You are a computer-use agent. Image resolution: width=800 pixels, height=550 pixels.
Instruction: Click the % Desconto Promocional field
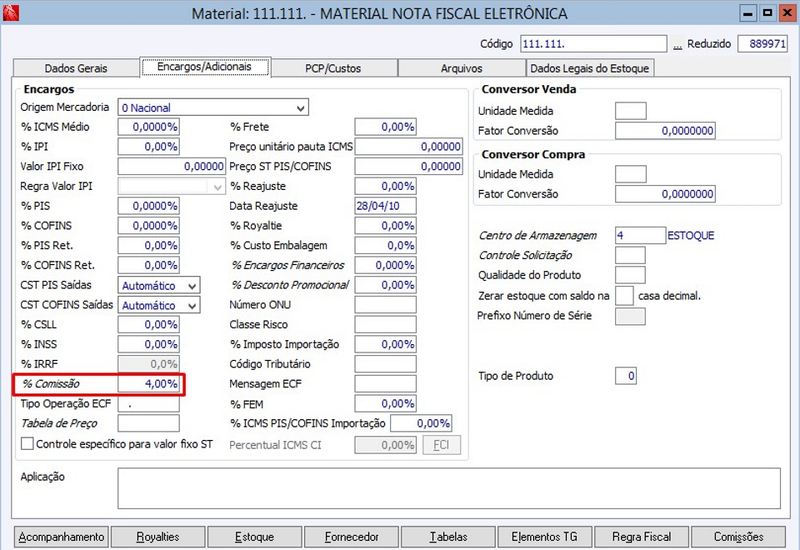[x=386, y=285]
